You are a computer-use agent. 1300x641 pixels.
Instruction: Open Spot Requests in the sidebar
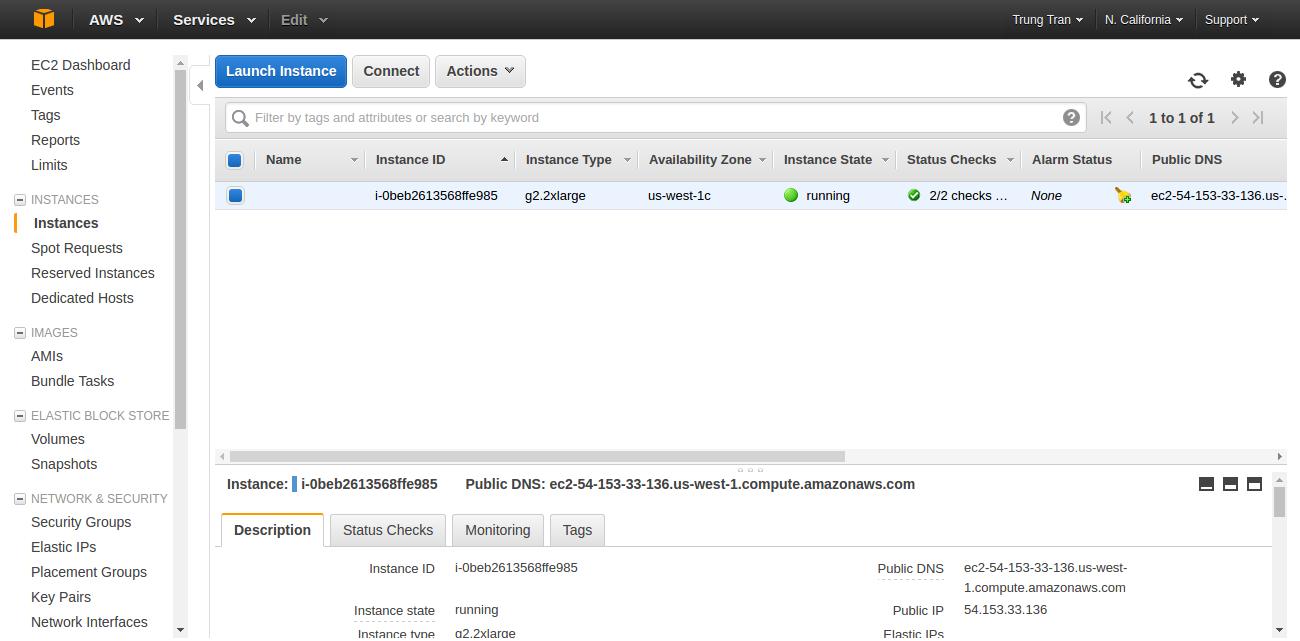77,248
